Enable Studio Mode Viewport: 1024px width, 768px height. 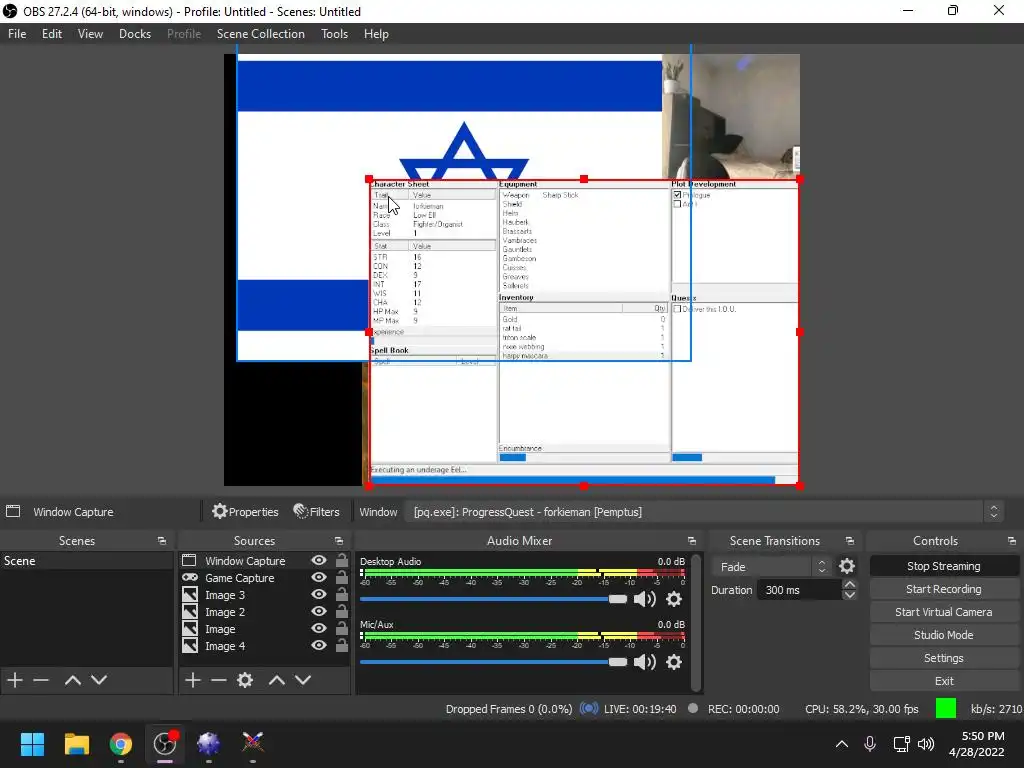pyautogui.click(x=944, y=635)
